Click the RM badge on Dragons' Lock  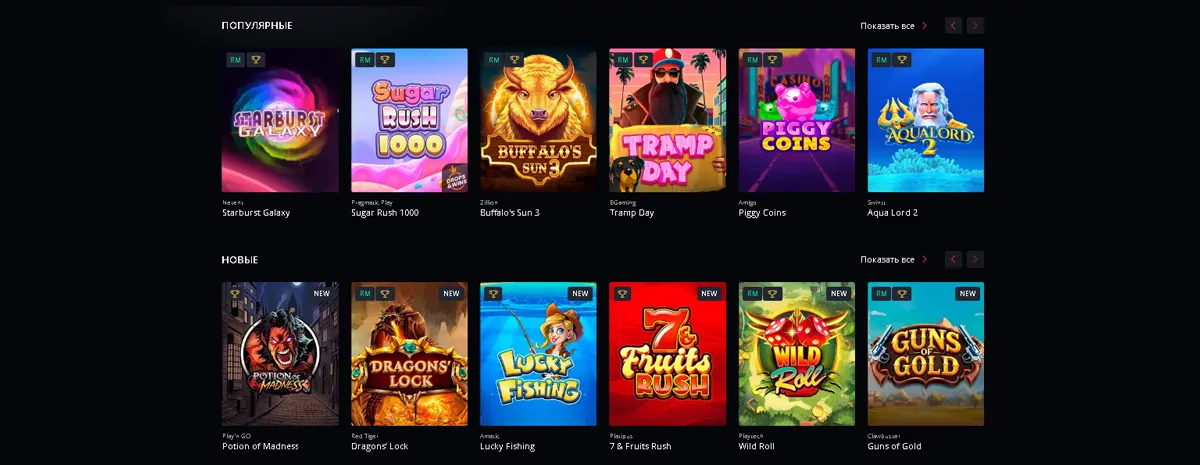point(365,294)
